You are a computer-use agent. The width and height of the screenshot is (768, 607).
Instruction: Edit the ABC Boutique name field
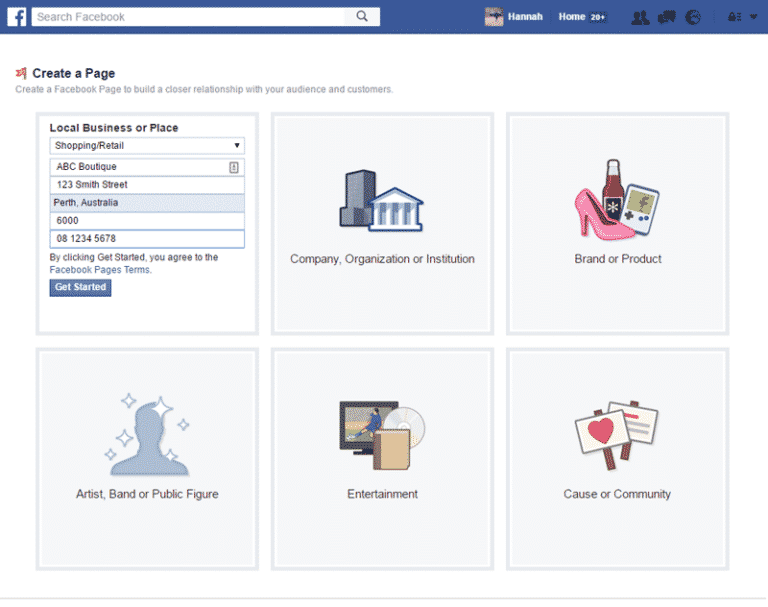147,167
